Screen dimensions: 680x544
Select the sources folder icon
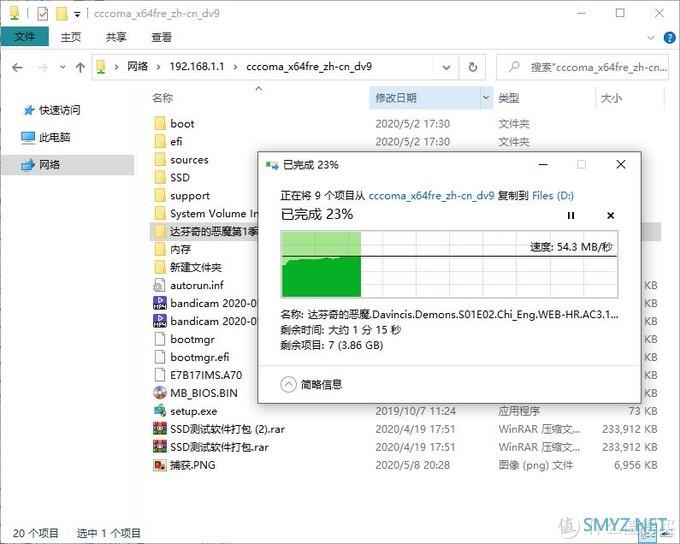[160, 160]
